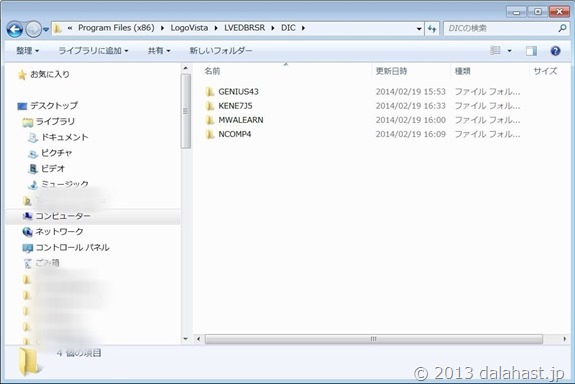Click horizontal scrollbar left arrow

[198, 339]
